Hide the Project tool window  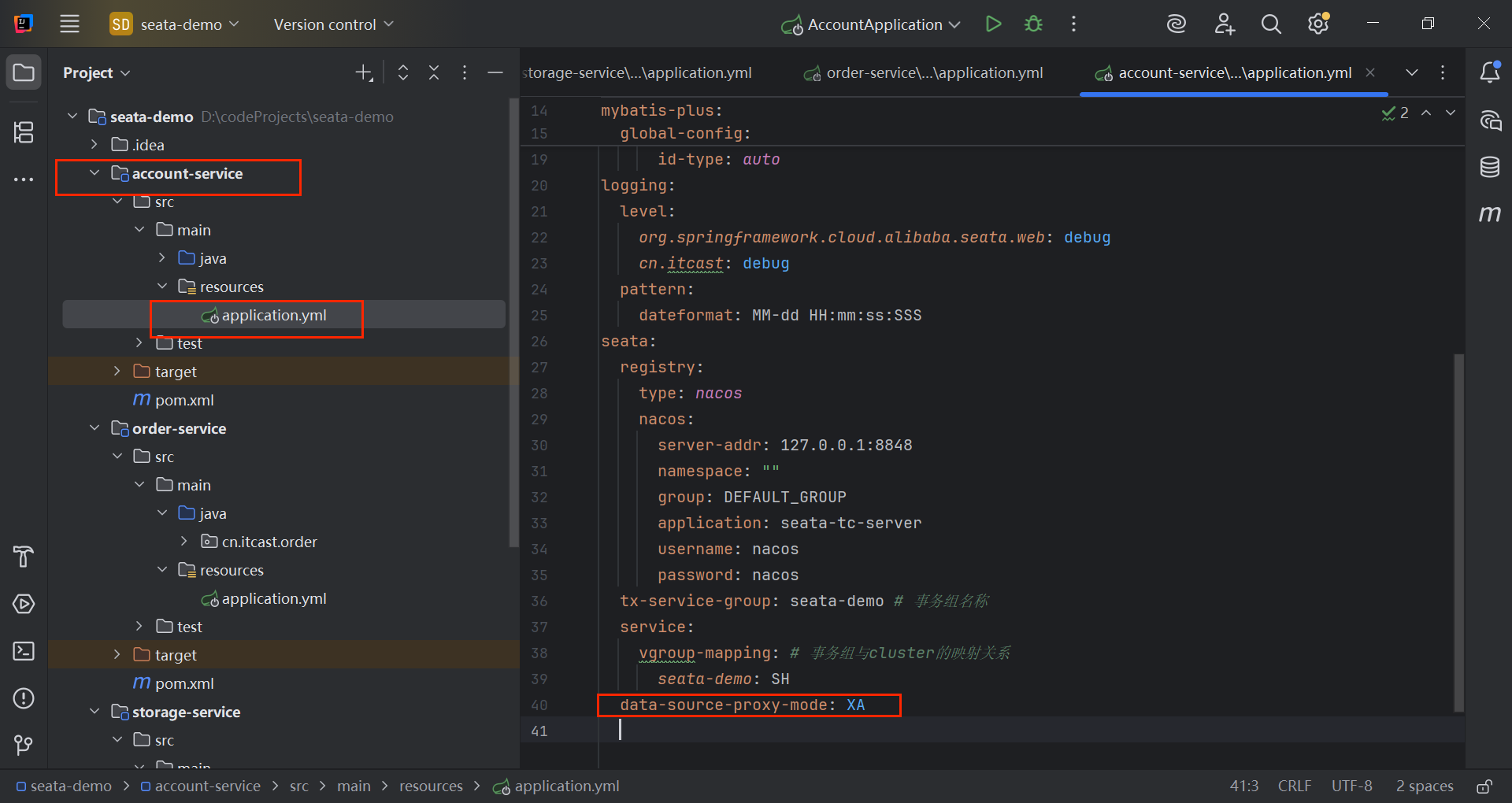(x=495, y=72)
